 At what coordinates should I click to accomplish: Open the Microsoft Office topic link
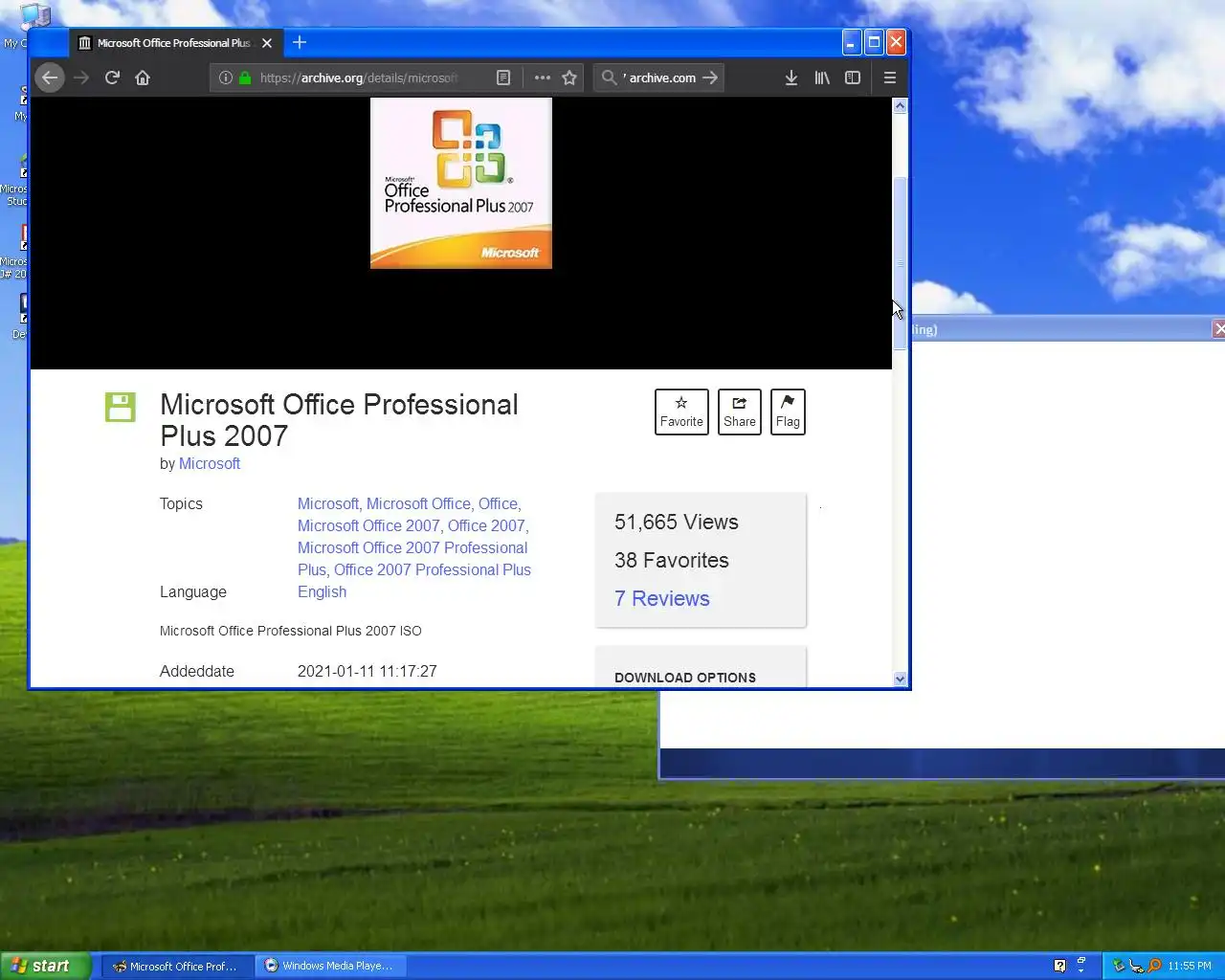(x=418, y=503)
